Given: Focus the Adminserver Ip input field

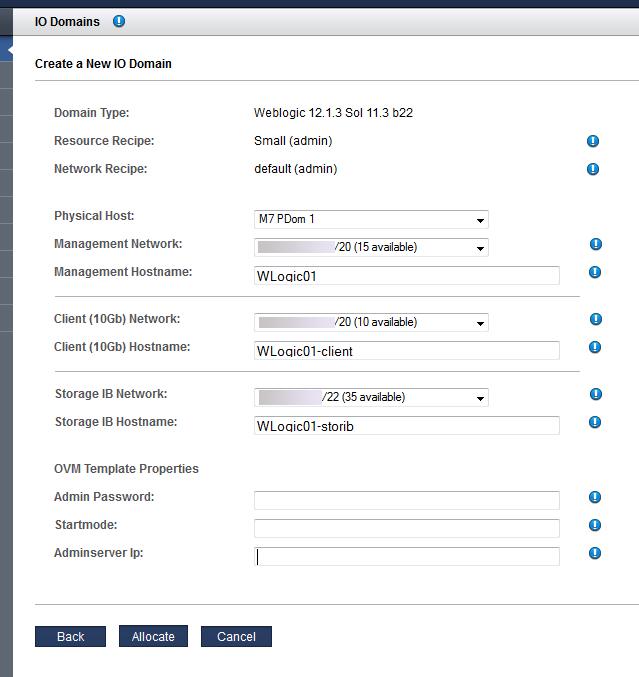Looking at the screenshot, I should pos(407,557).
